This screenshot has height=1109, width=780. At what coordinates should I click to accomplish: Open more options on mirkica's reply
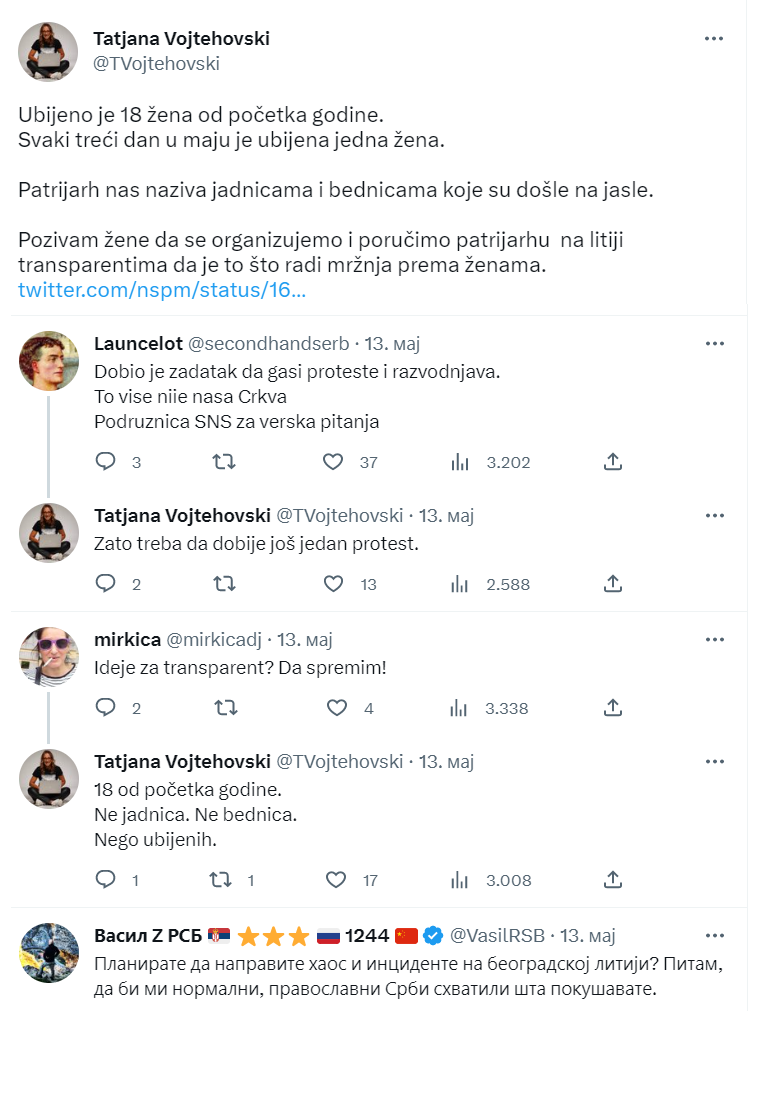tap(714, 639)
